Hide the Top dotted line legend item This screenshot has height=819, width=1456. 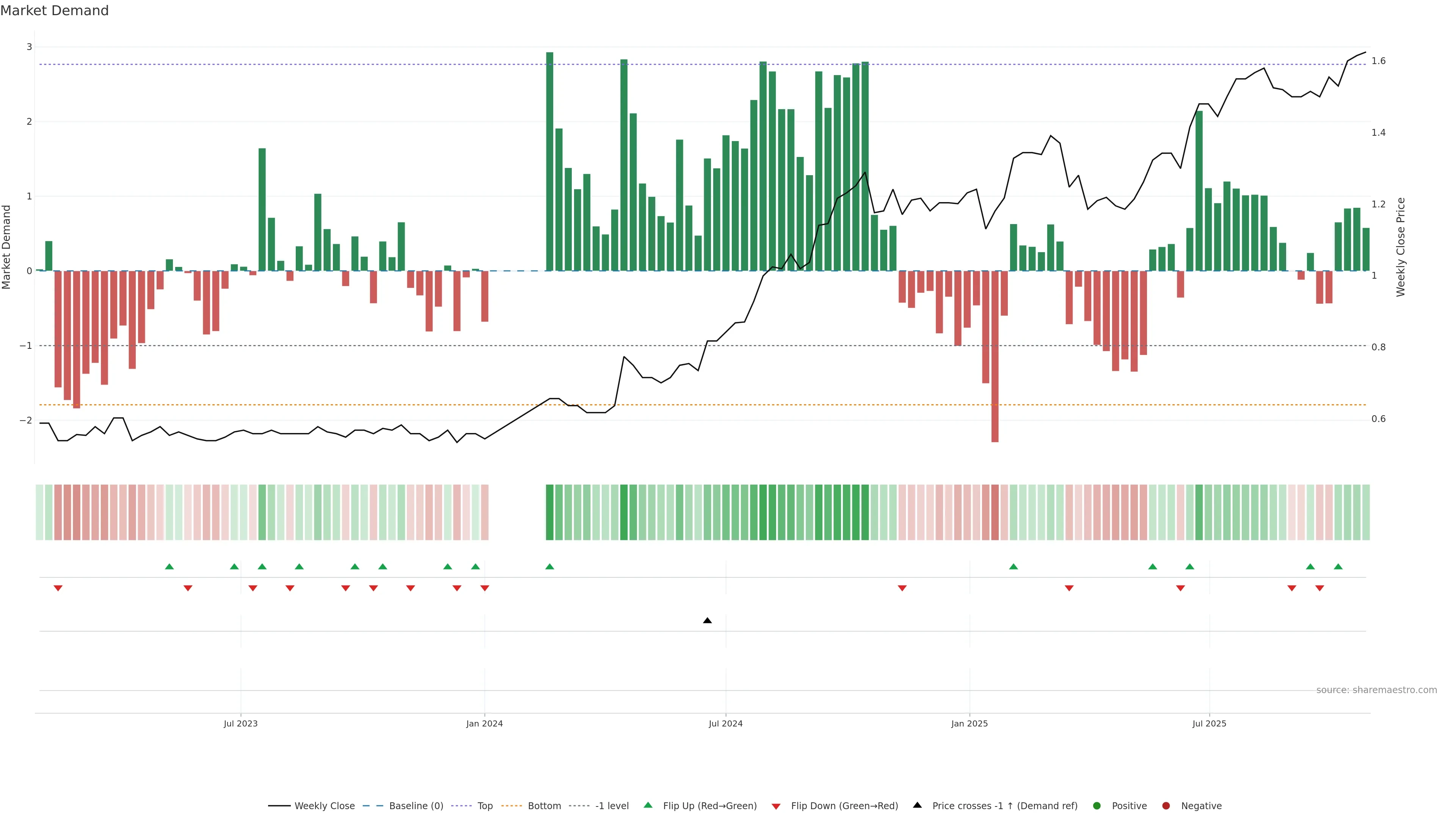point(485,805)
